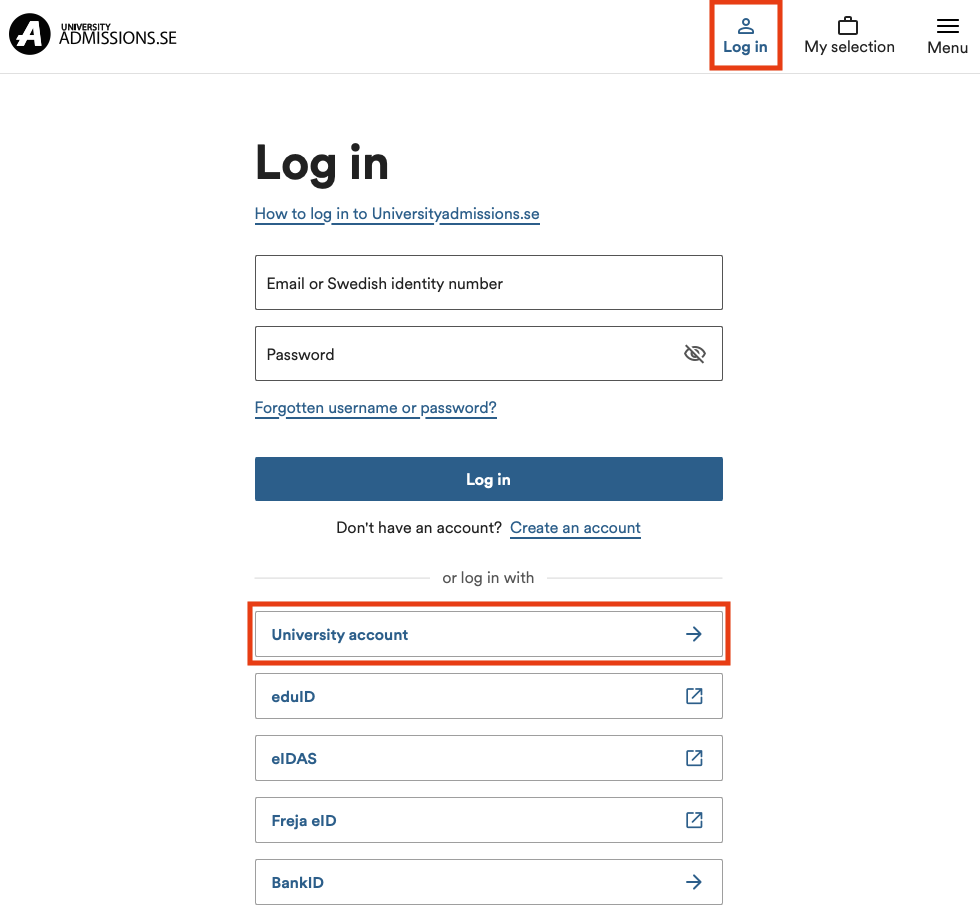Toggle password visibility eye icon
Image resolution: width=980 pixels, height=923 pixels.
[x=694, y=354]
